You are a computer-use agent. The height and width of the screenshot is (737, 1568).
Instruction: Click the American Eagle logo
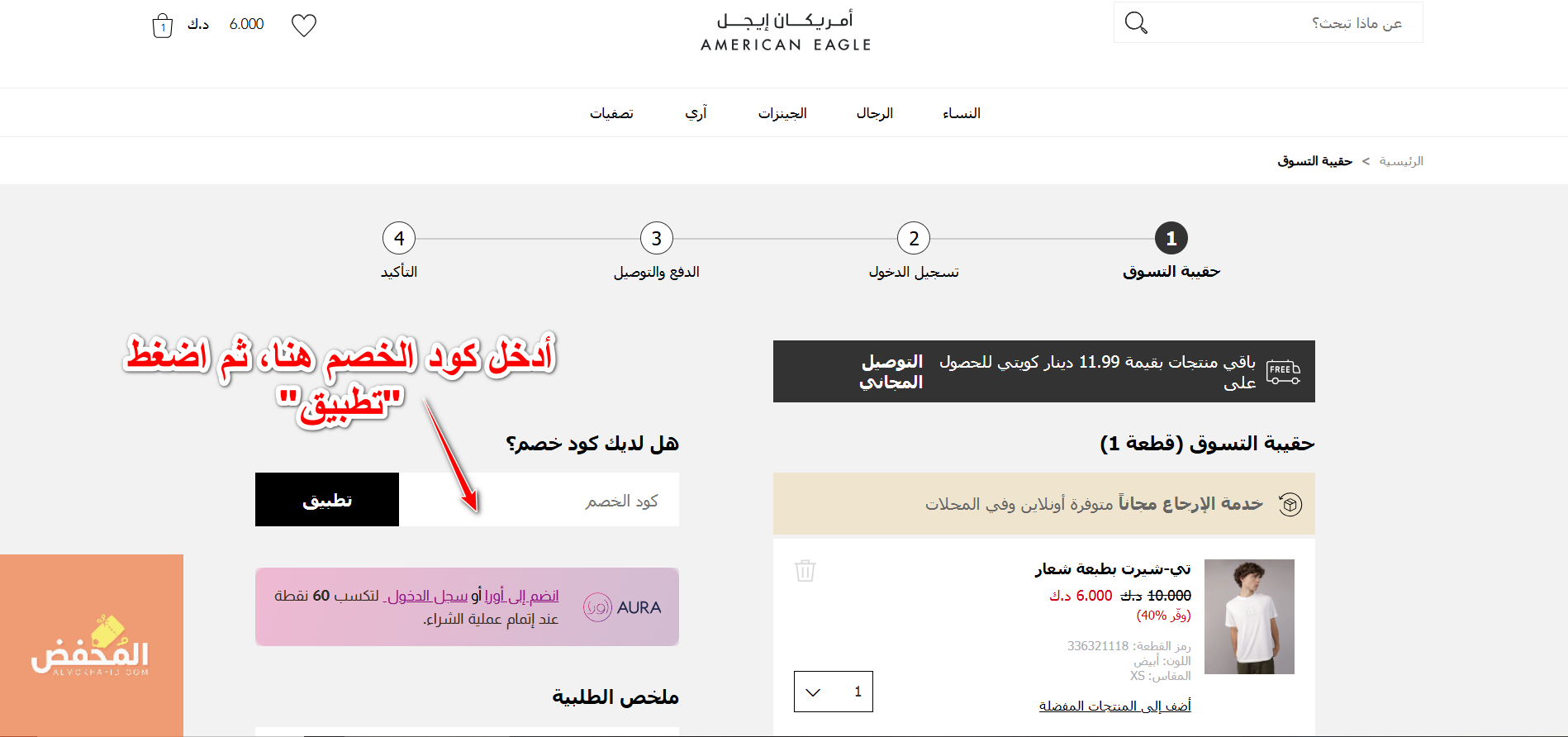[x=786, y=31]
